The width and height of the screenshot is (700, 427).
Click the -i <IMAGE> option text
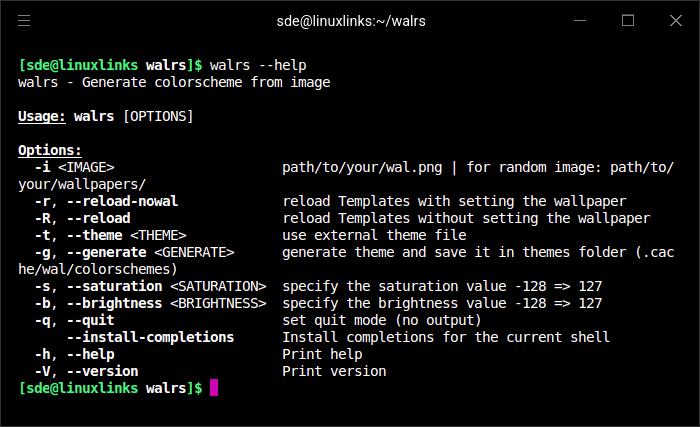(75, 167)
